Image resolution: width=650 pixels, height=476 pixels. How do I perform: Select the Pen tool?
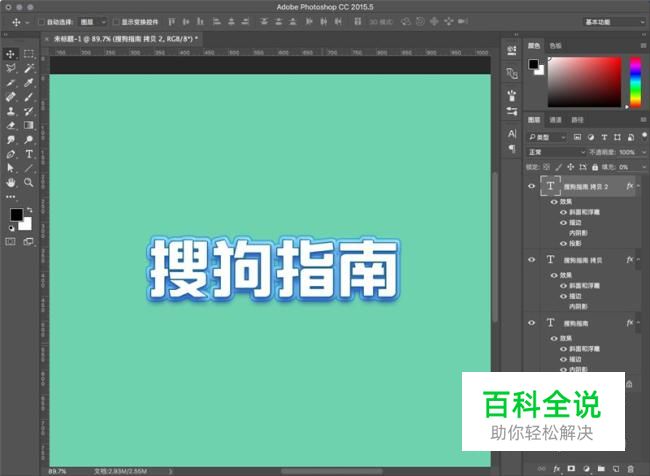10,154
